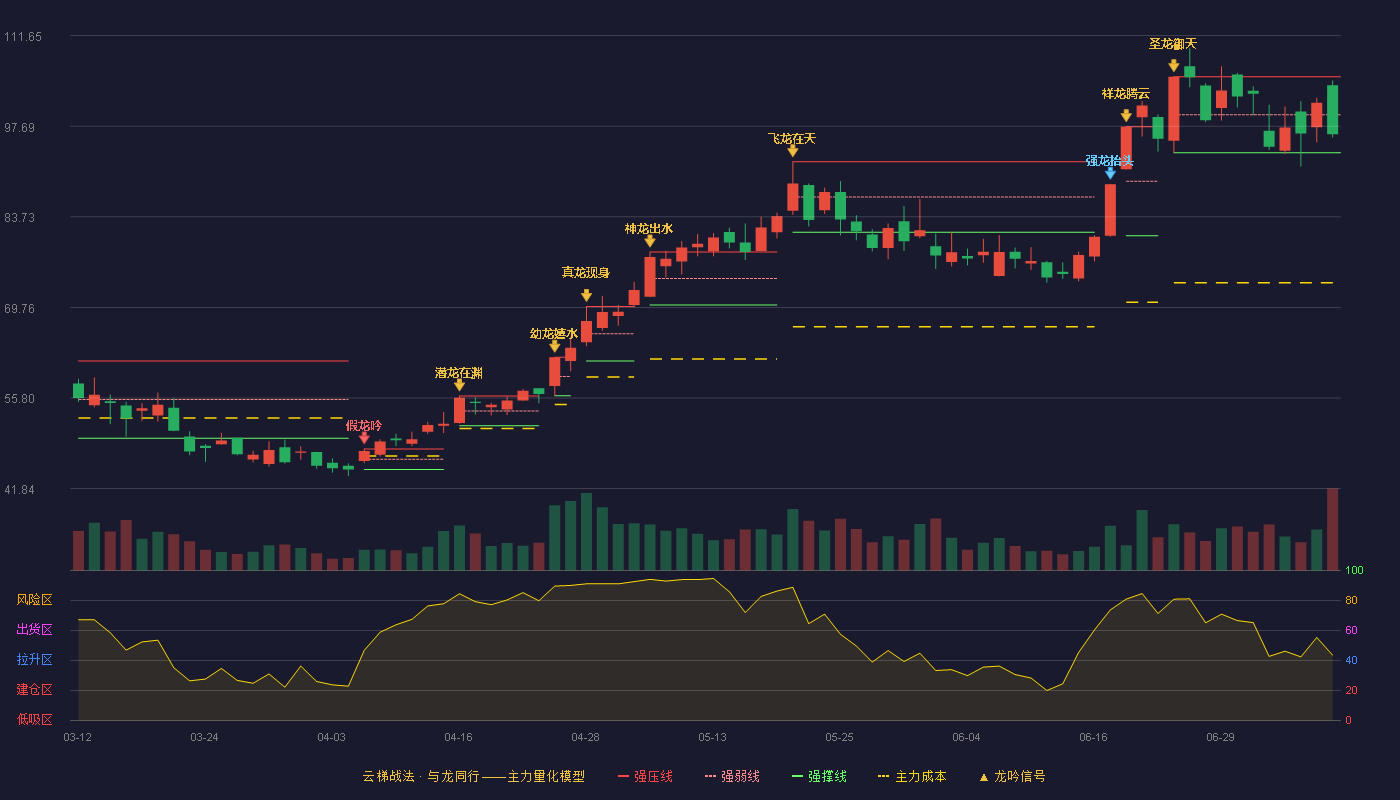
Task: Select the blue arrow under 强龙抬头
Action: coord(1110,173)
